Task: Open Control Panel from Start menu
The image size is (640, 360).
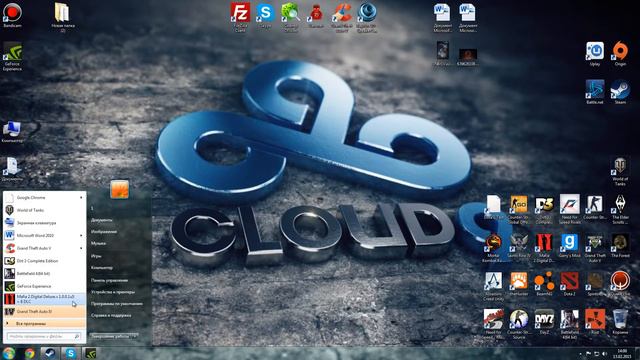Action: tap(109, 280)
